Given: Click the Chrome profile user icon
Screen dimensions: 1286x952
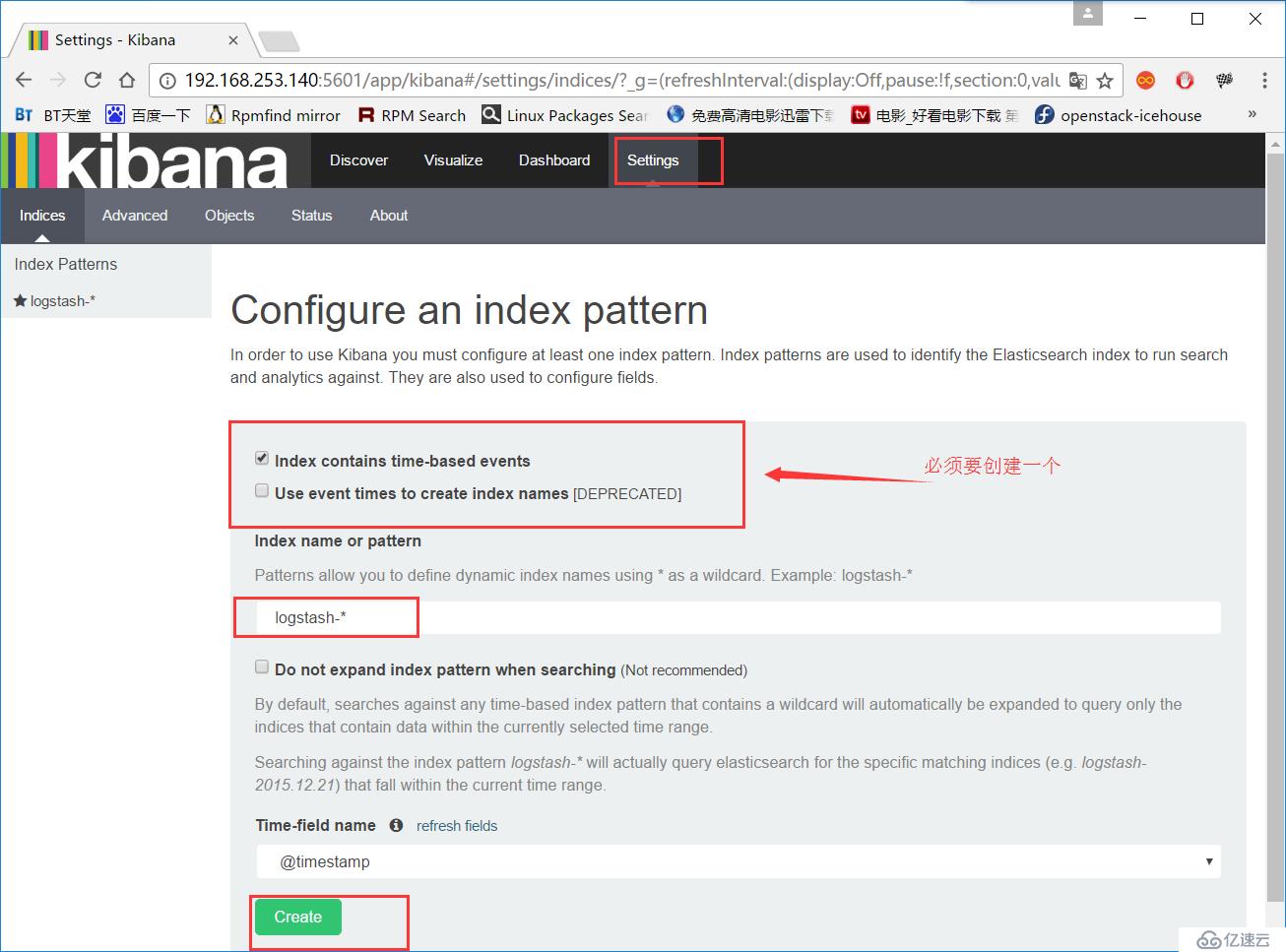Looking at the screenshot, I should tap(1087, 14).
